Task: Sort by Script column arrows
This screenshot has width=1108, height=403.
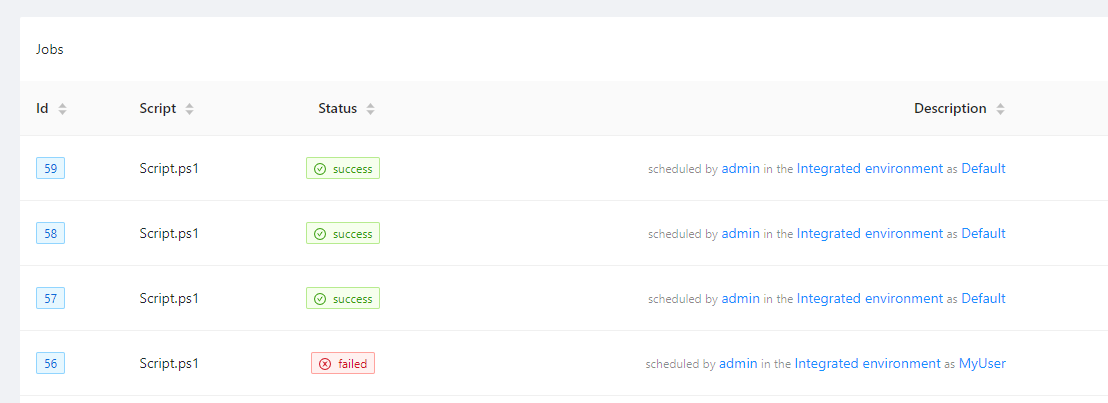Action: [x=190, y=109]
